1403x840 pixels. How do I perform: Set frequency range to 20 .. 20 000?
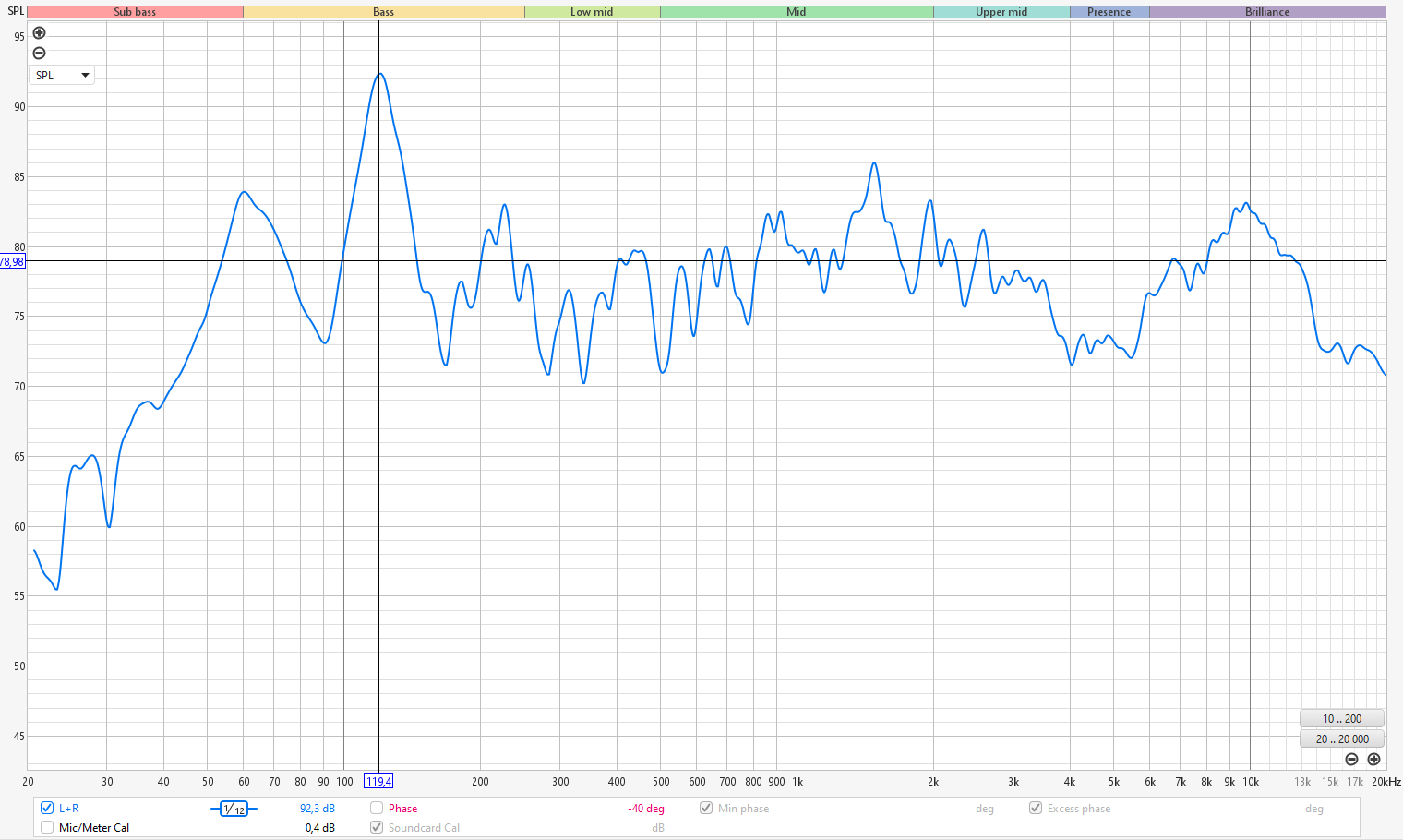pos(1341,738)
